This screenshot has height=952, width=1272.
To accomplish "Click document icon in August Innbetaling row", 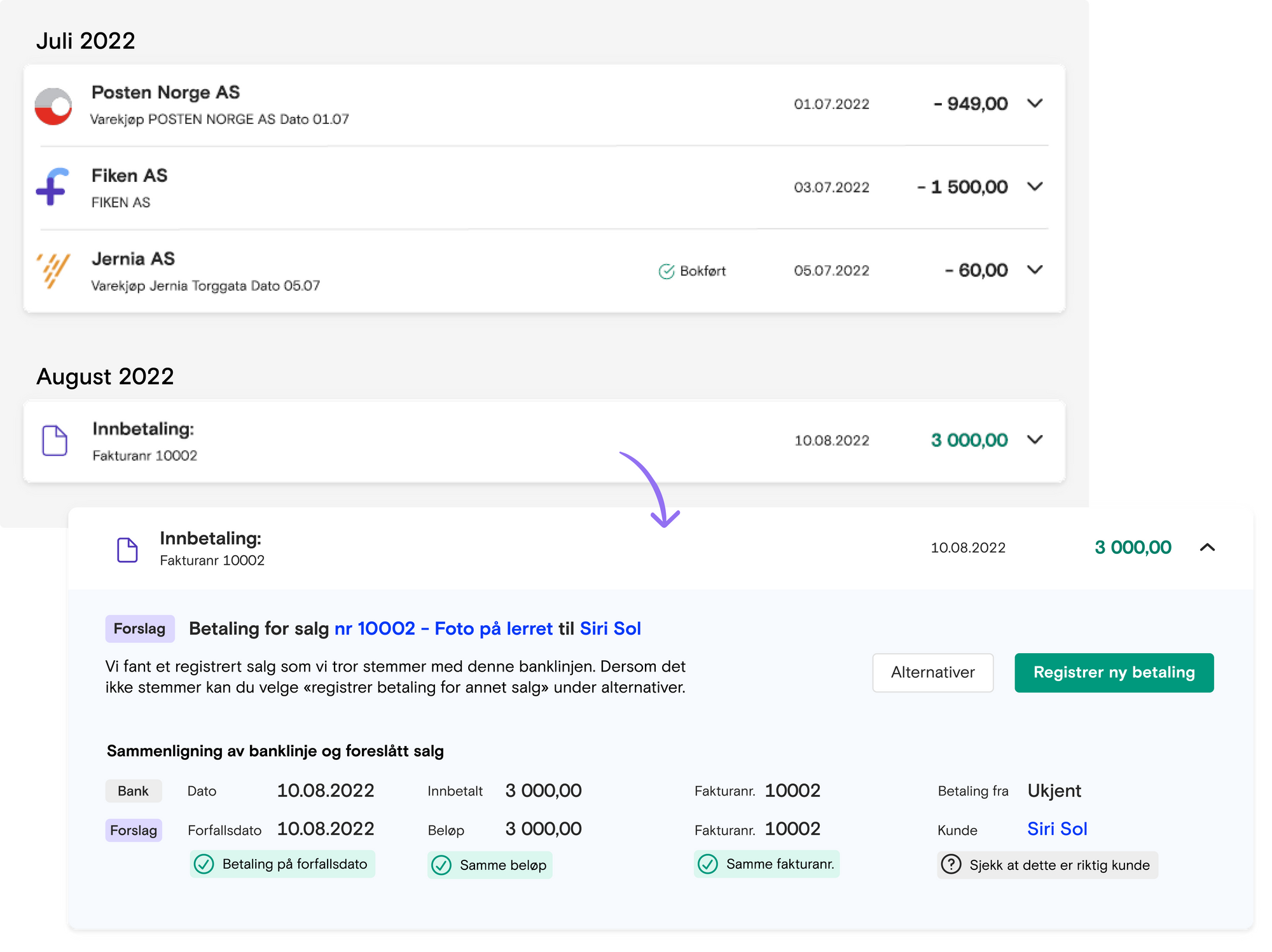I will coord(55,440).
